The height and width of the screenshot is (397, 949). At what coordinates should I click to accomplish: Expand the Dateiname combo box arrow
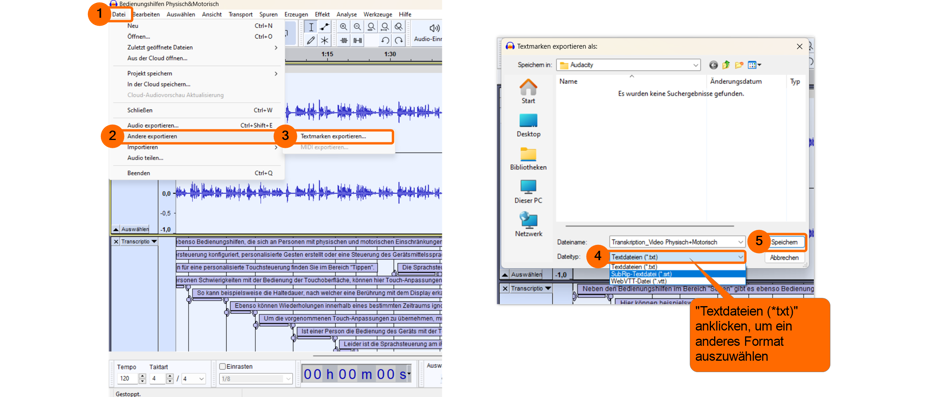pos(741,242)
